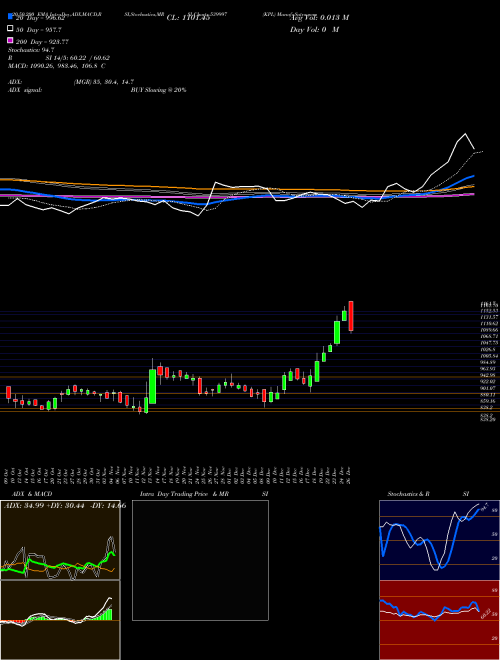This screenshot has width=500, height=660.
Task: Click the '(MGR) 35, 30.4, 14.7' ADX values
Action: 104,82
